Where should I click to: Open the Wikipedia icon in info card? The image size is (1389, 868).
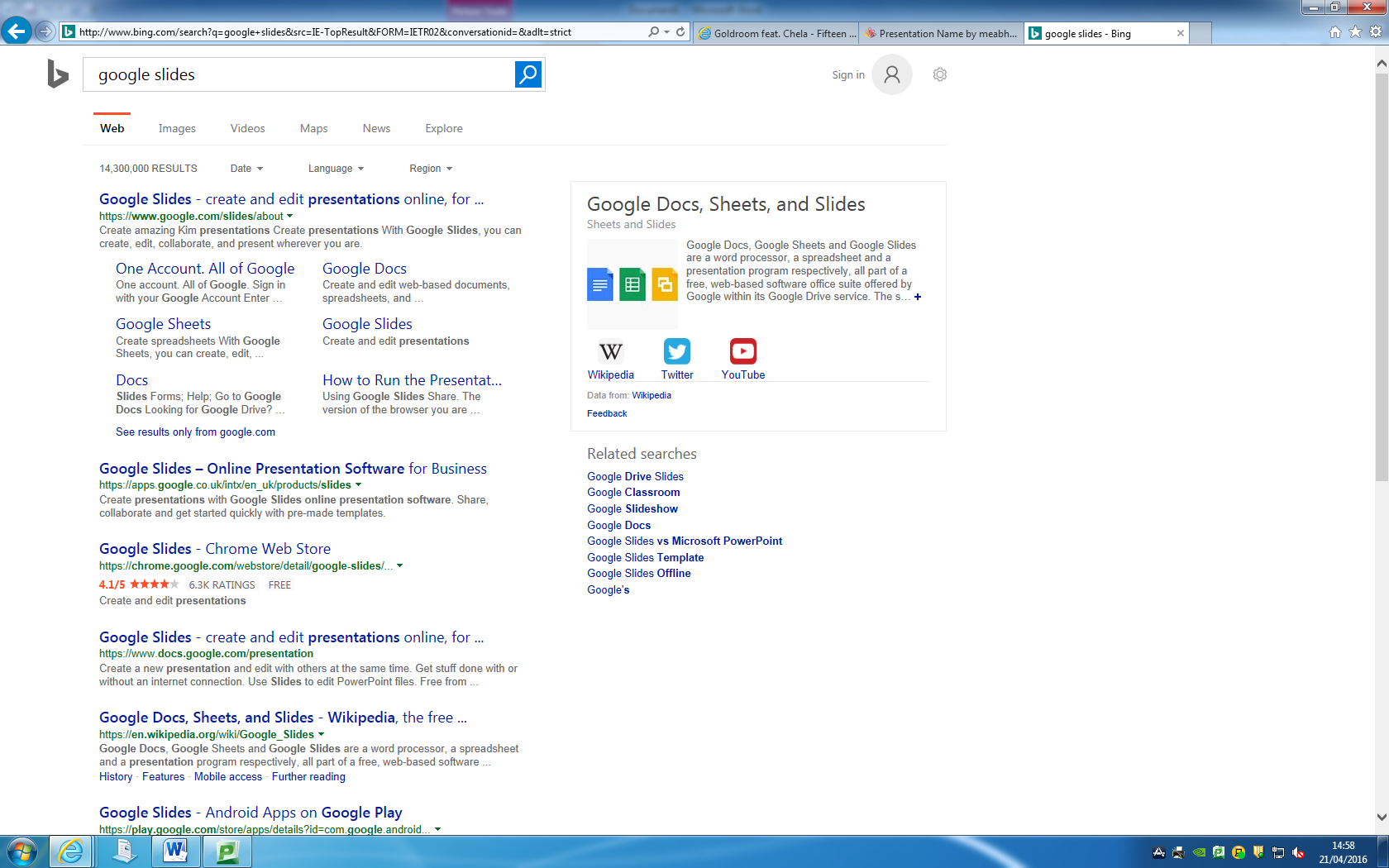click(610, 351)
